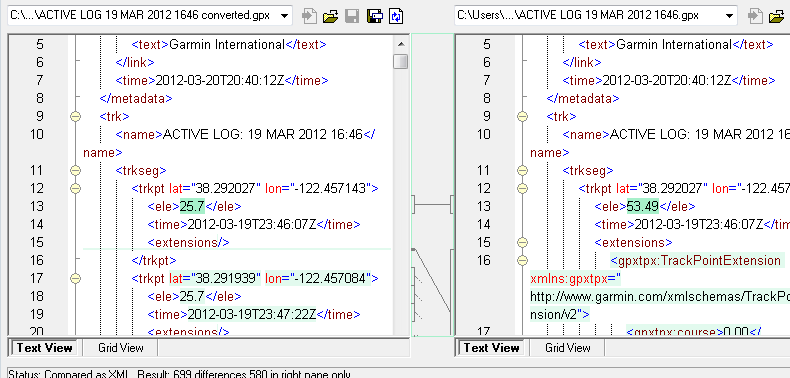The width and height of the screenshot is (790, 378).
Task: Collapse right pane TrackPointExtension node on line 16
Action: pos(522,261)
